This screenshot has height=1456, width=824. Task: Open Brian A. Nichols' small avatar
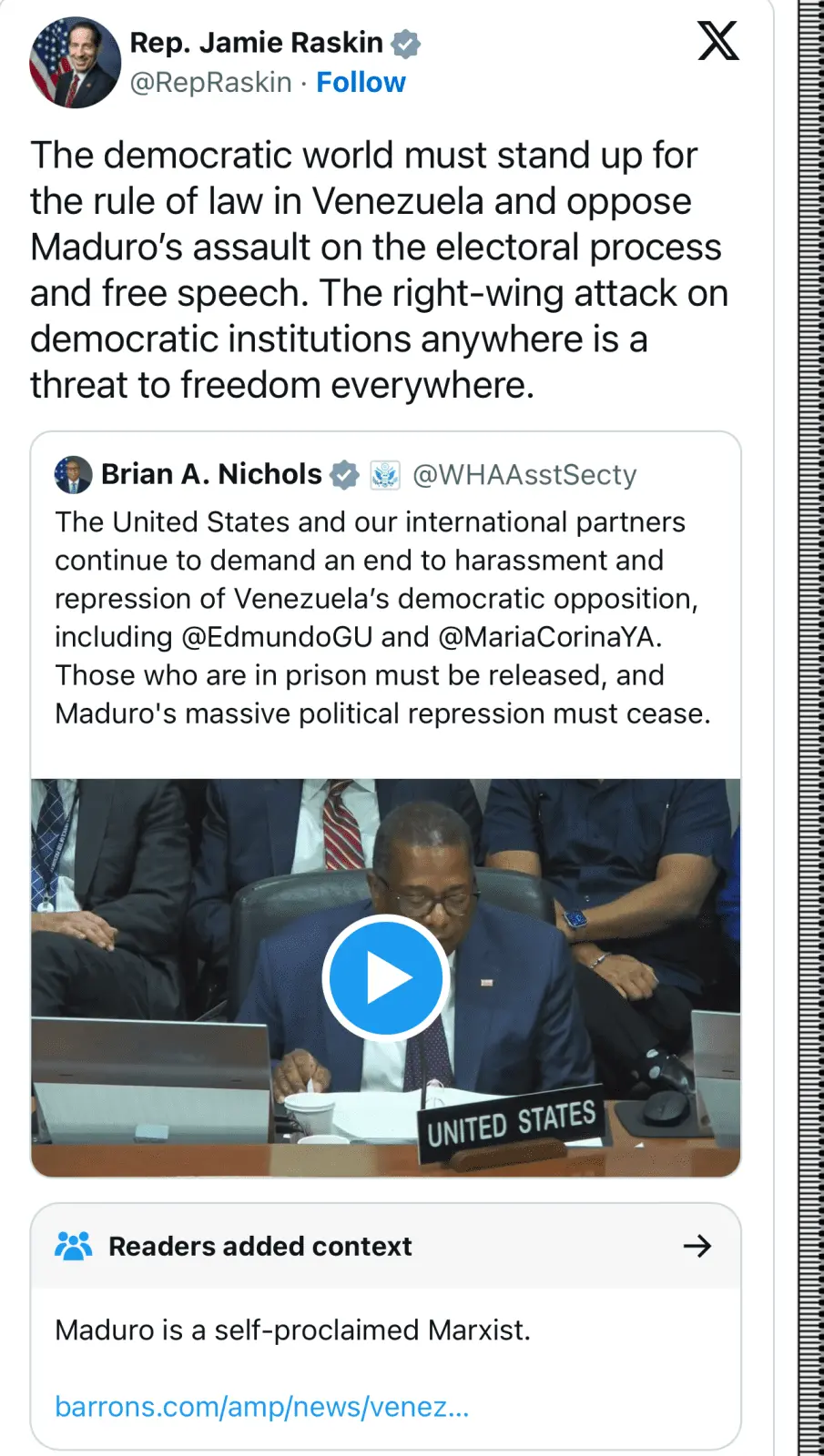point(73,474)
